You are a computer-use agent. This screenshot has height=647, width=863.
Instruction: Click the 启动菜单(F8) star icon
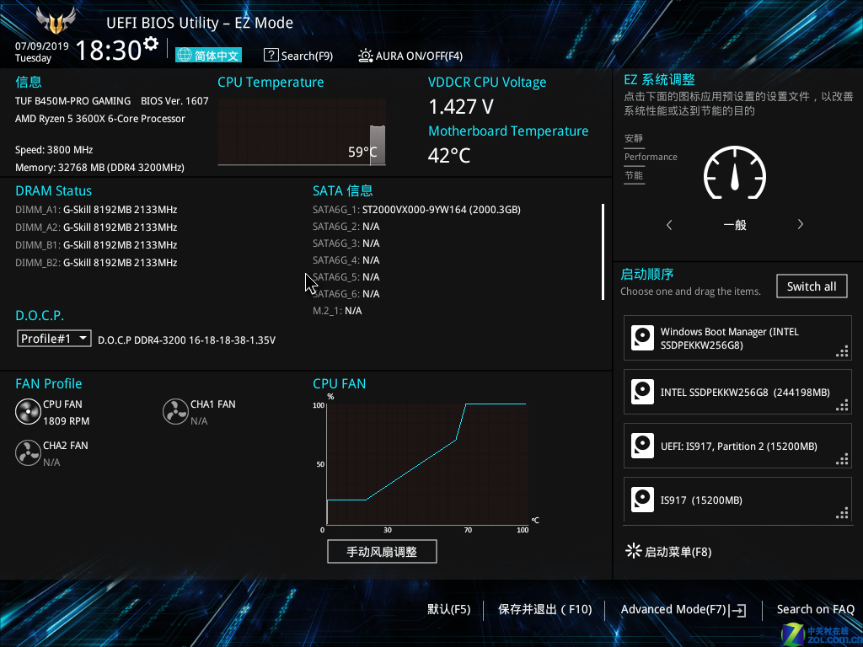pyautogui.click(x=633, y=551)
